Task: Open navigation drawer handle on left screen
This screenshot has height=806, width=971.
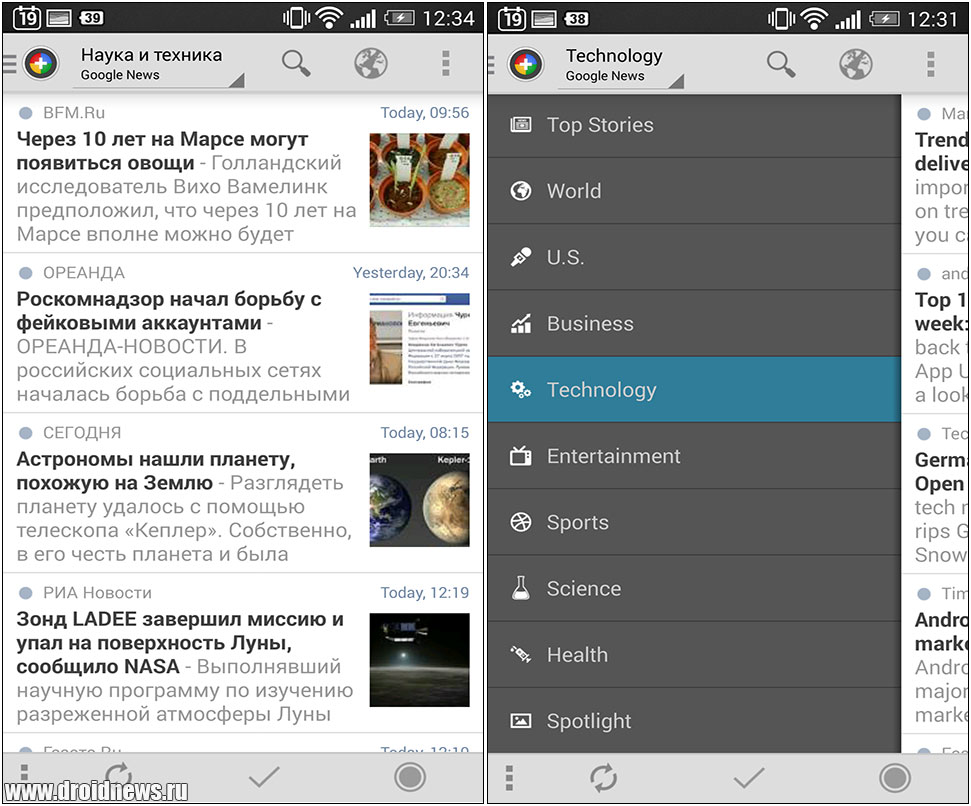Action: 9,63
